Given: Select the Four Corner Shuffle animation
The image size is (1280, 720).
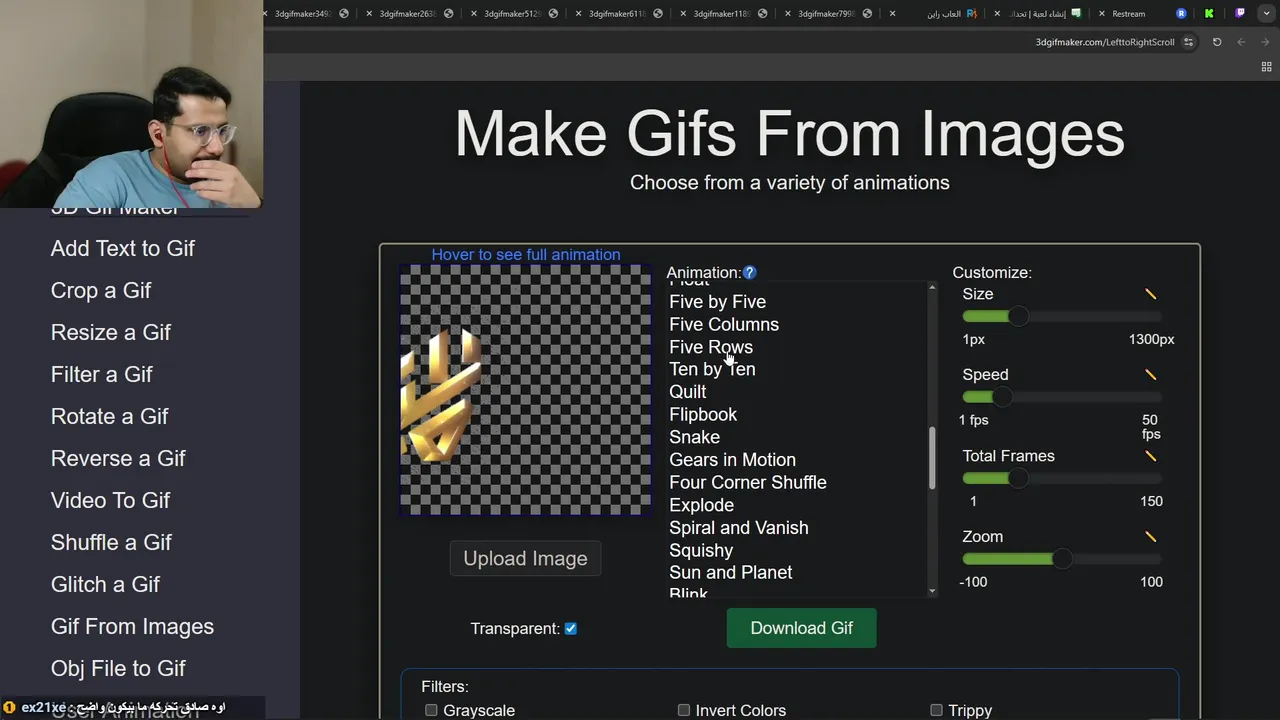Looking at the screenshot, I should click(748, 482).
